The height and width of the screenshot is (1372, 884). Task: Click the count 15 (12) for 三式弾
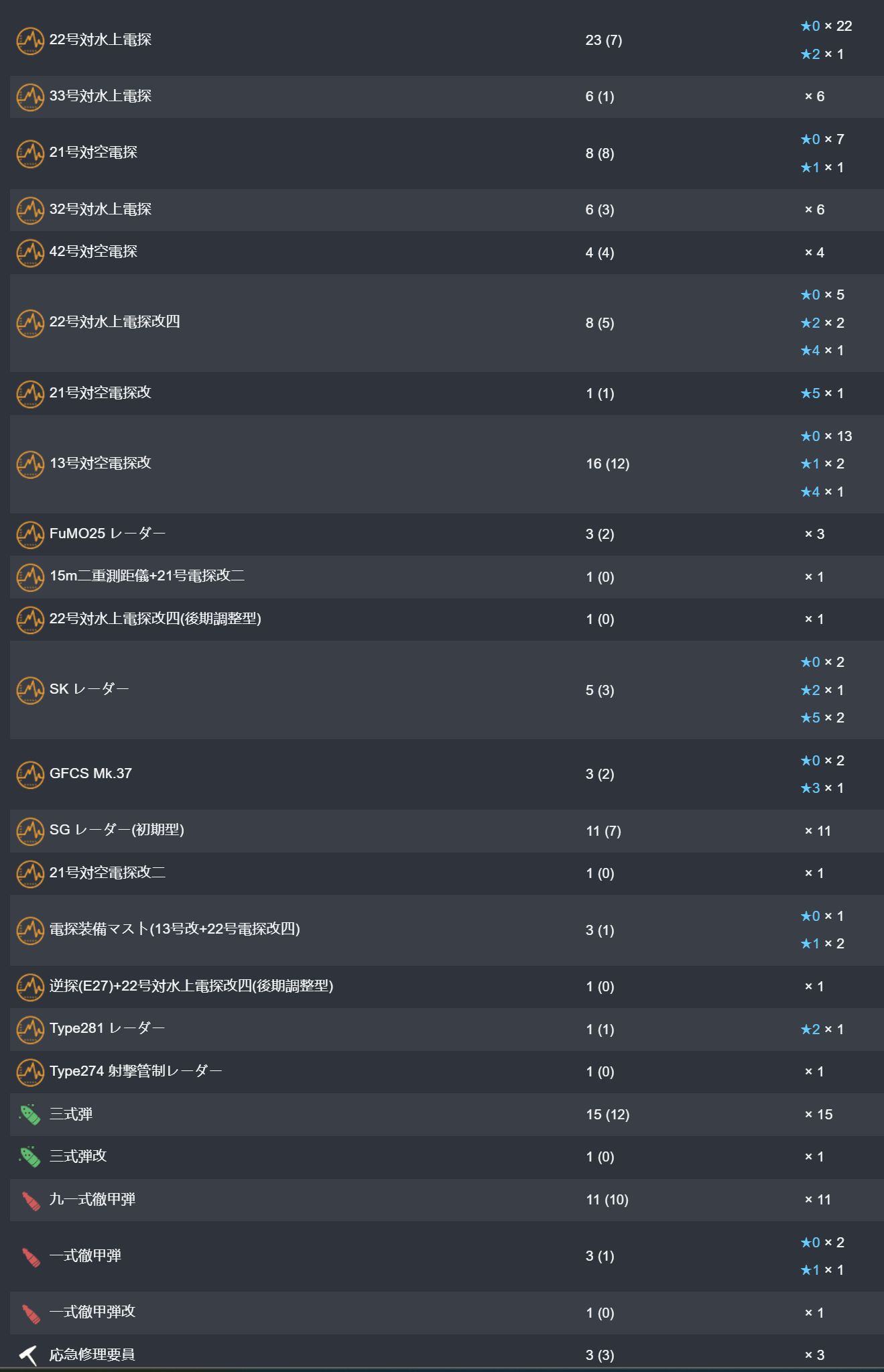tap(608, 1115)
